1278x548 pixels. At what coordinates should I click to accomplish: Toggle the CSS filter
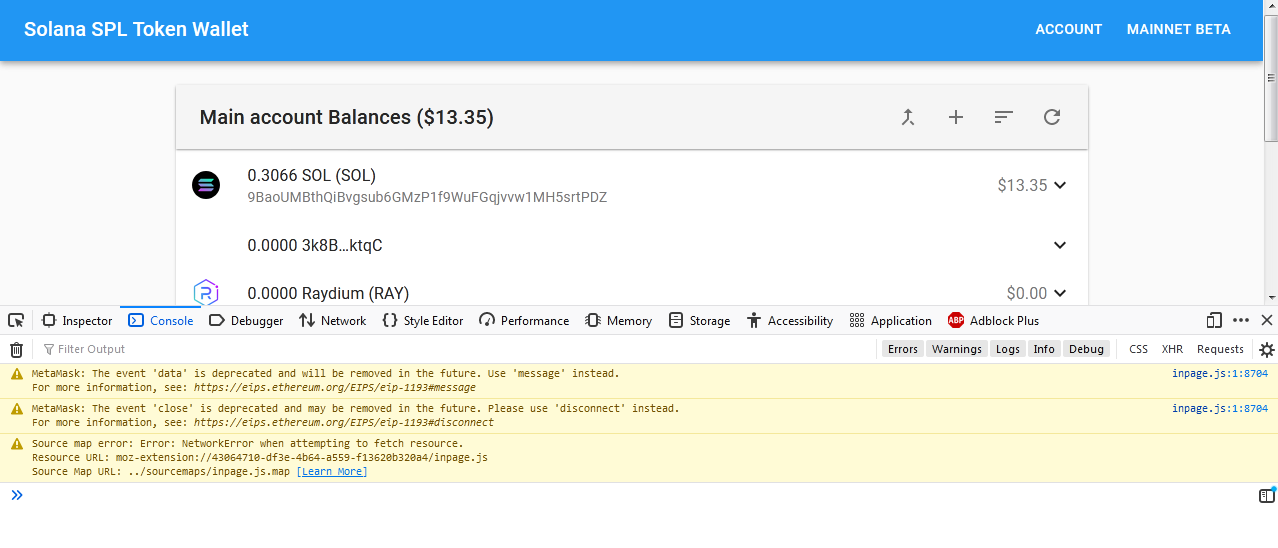click(1138, 349)
